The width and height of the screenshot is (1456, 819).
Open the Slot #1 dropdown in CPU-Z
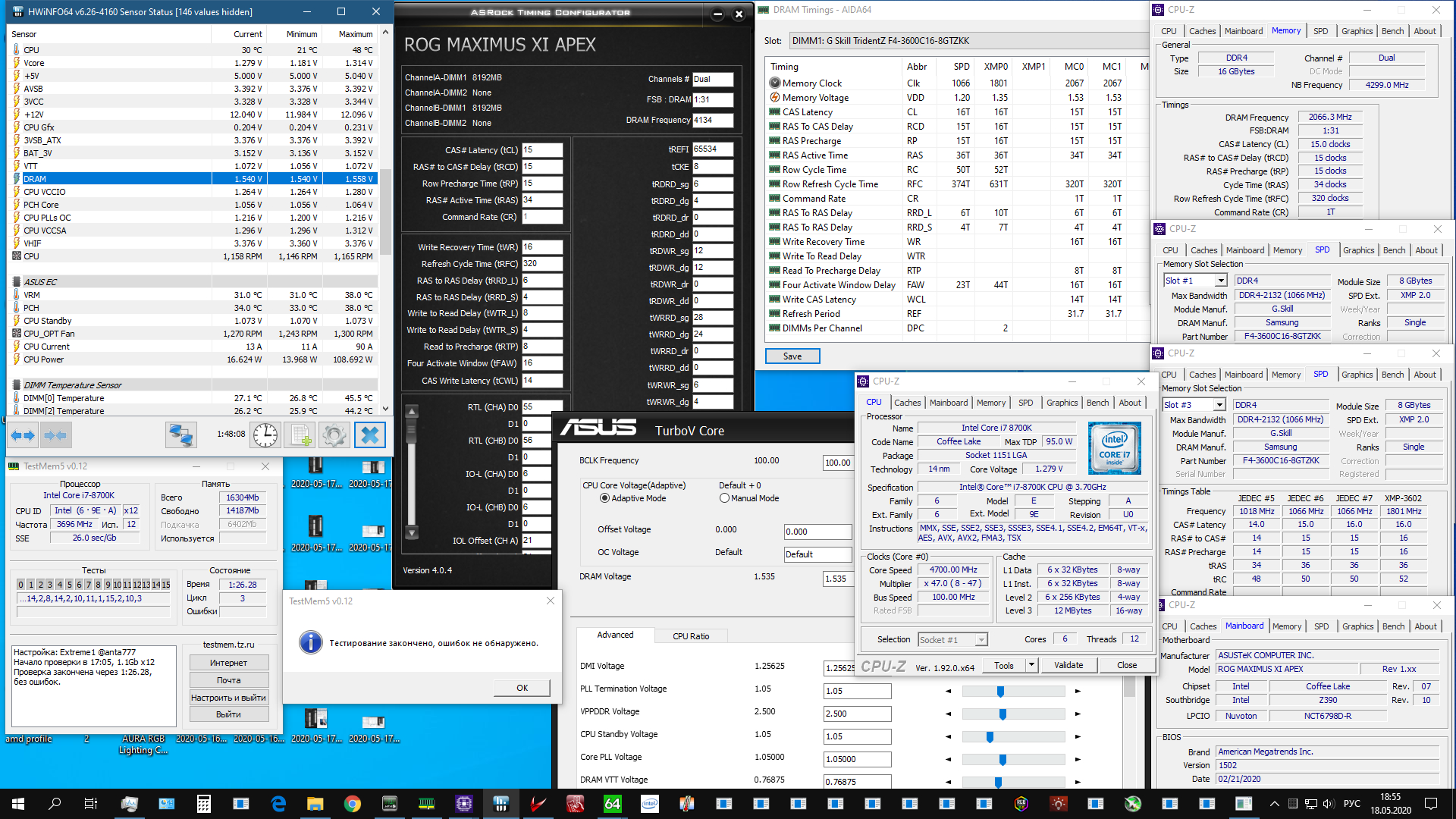[1221, 281]
